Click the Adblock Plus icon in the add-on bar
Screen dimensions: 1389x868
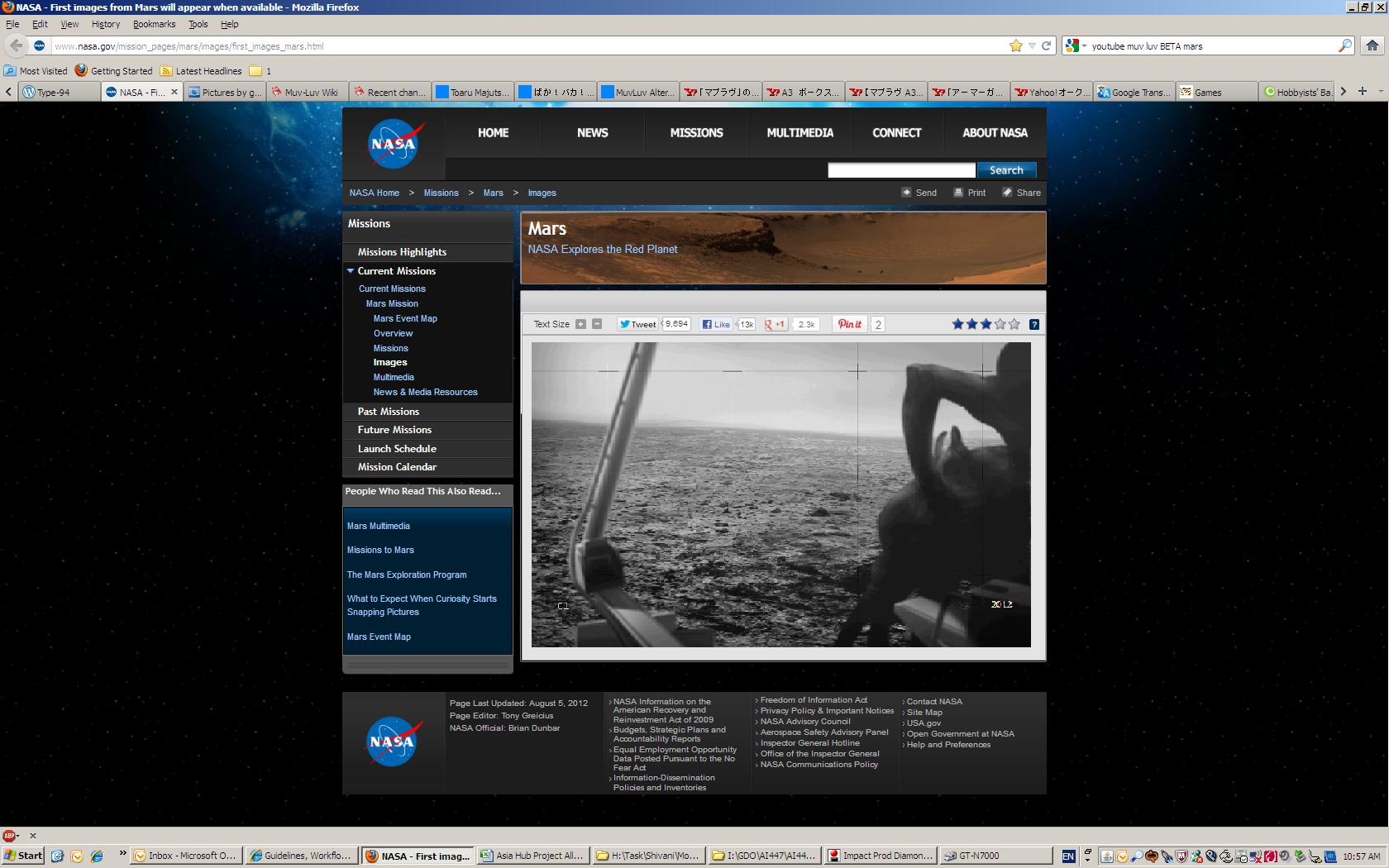click(9, 835)
